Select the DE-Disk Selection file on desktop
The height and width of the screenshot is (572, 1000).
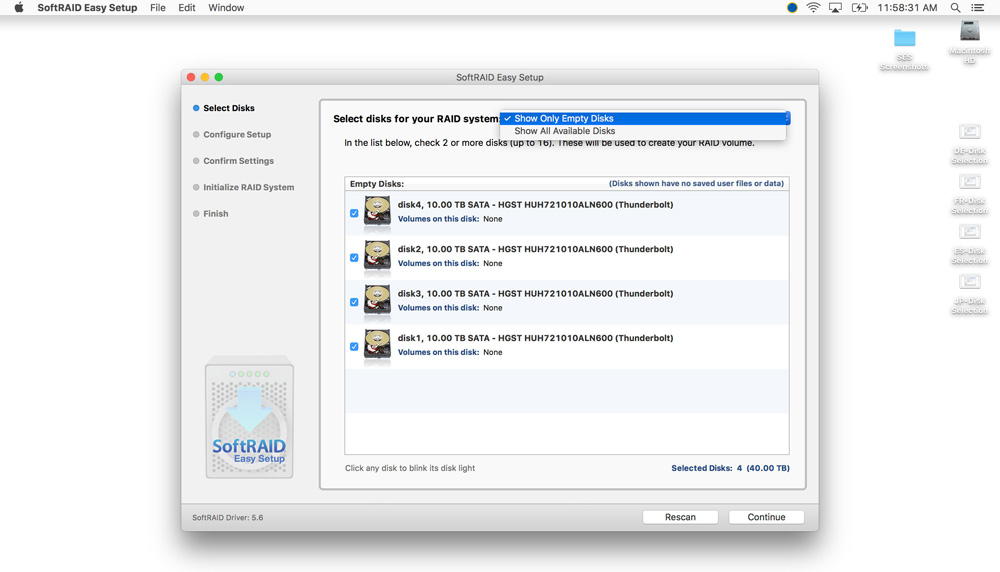point(969,144)
